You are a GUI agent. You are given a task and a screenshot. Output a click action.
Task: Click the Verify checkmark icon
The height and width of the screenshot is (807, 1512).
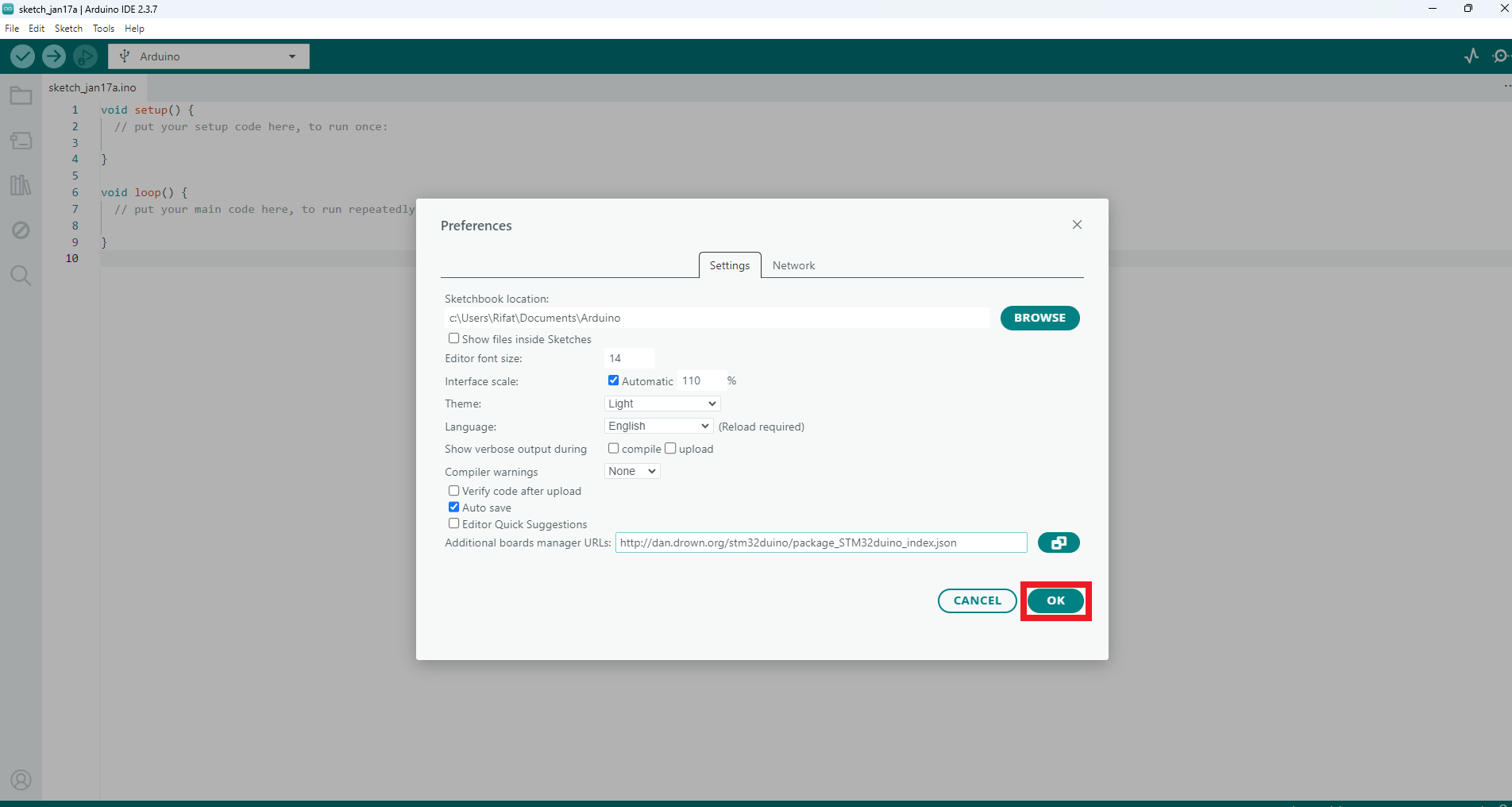coord(22,56)
